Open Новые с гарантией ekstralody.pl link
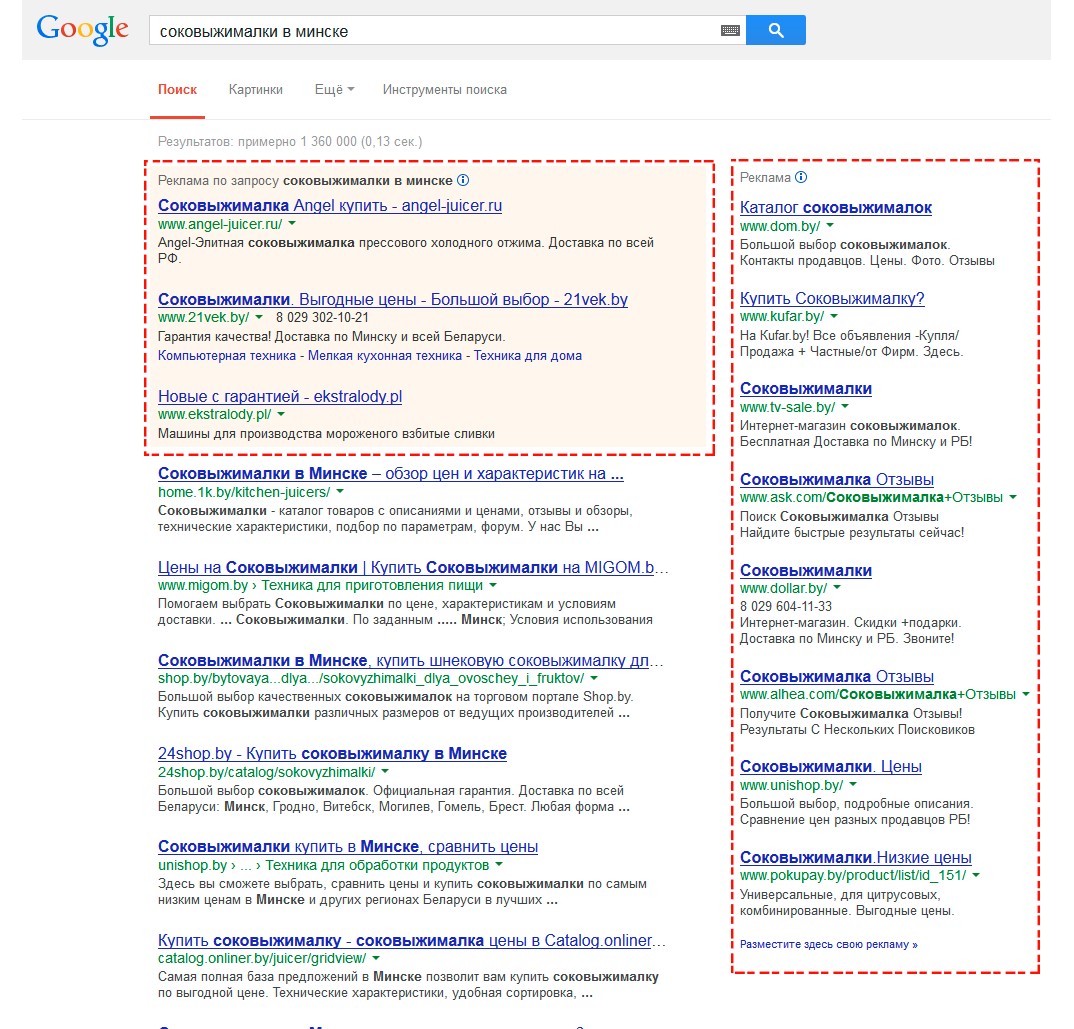1074x1029 pixels. pos(279,396)
